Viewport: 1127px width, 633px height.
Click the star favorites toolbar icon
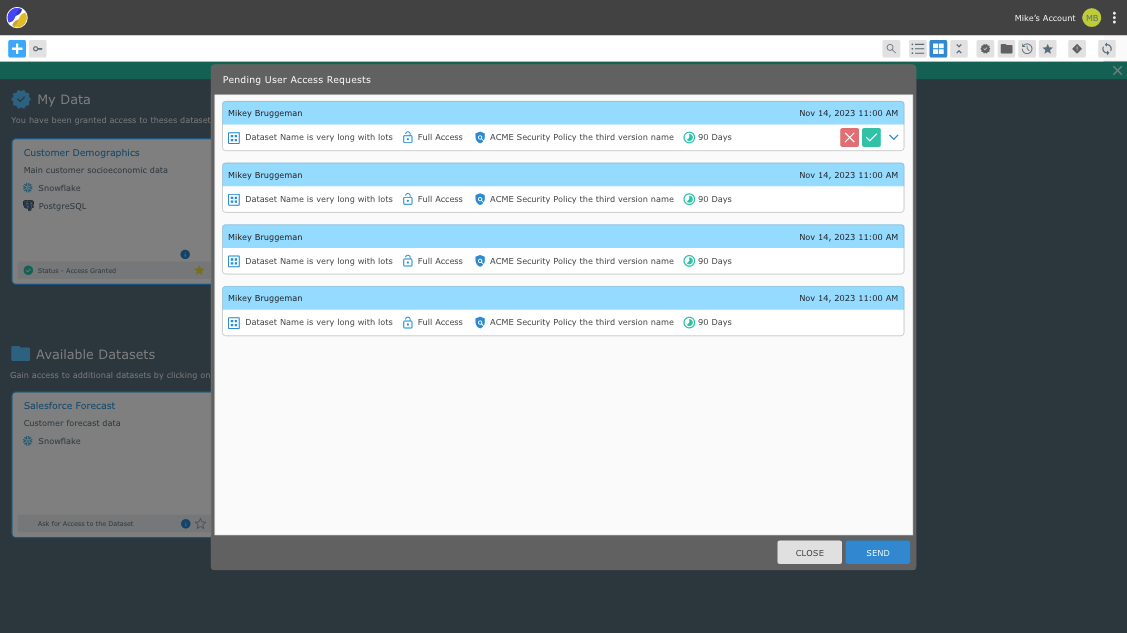click(x=1048, y=48)
